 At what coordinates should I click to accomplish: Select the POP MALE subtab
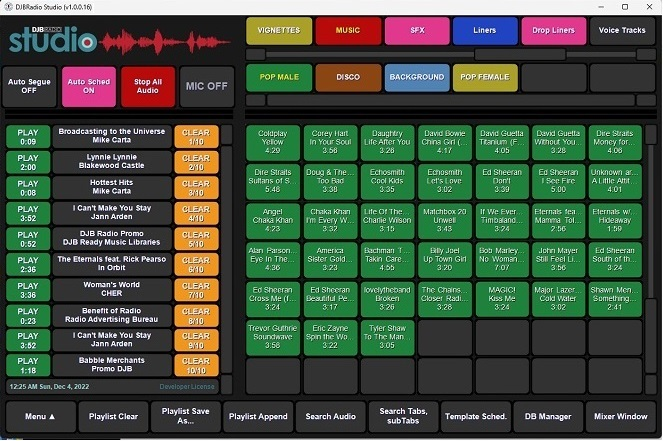(279, 77)
